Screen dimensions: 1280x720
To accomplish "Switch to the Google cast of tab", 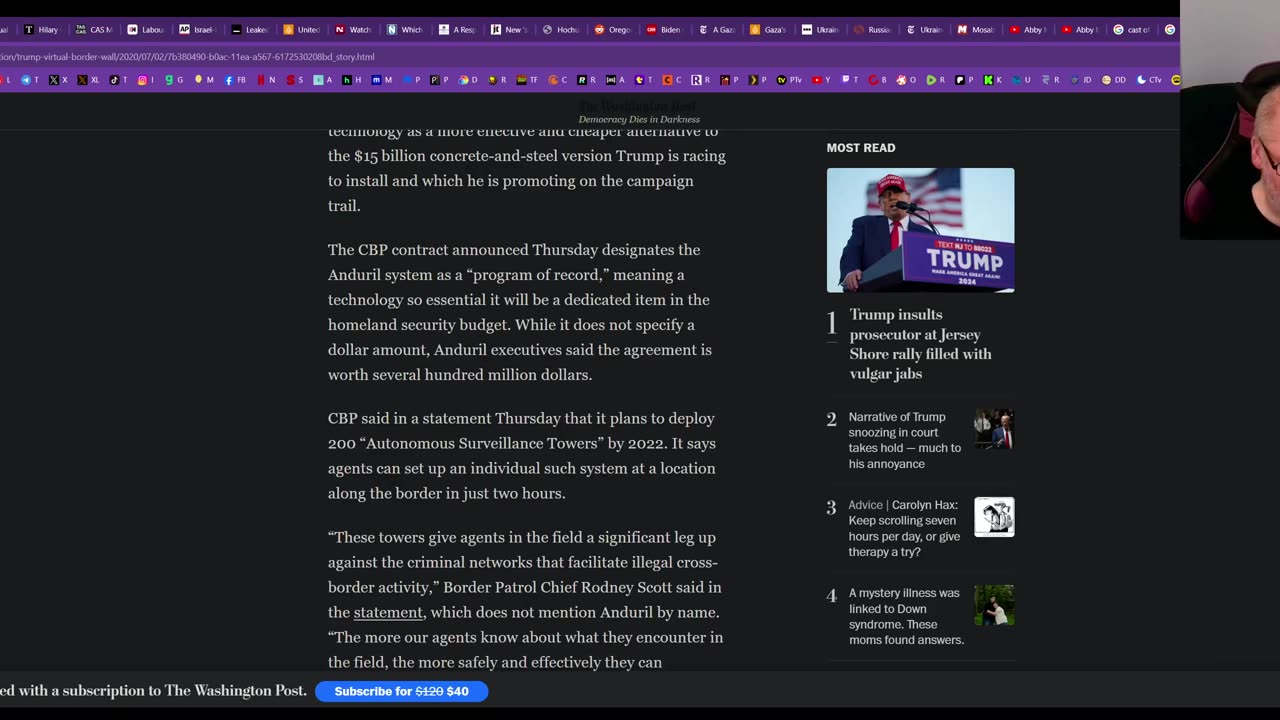I will (x=1133, y=30).
